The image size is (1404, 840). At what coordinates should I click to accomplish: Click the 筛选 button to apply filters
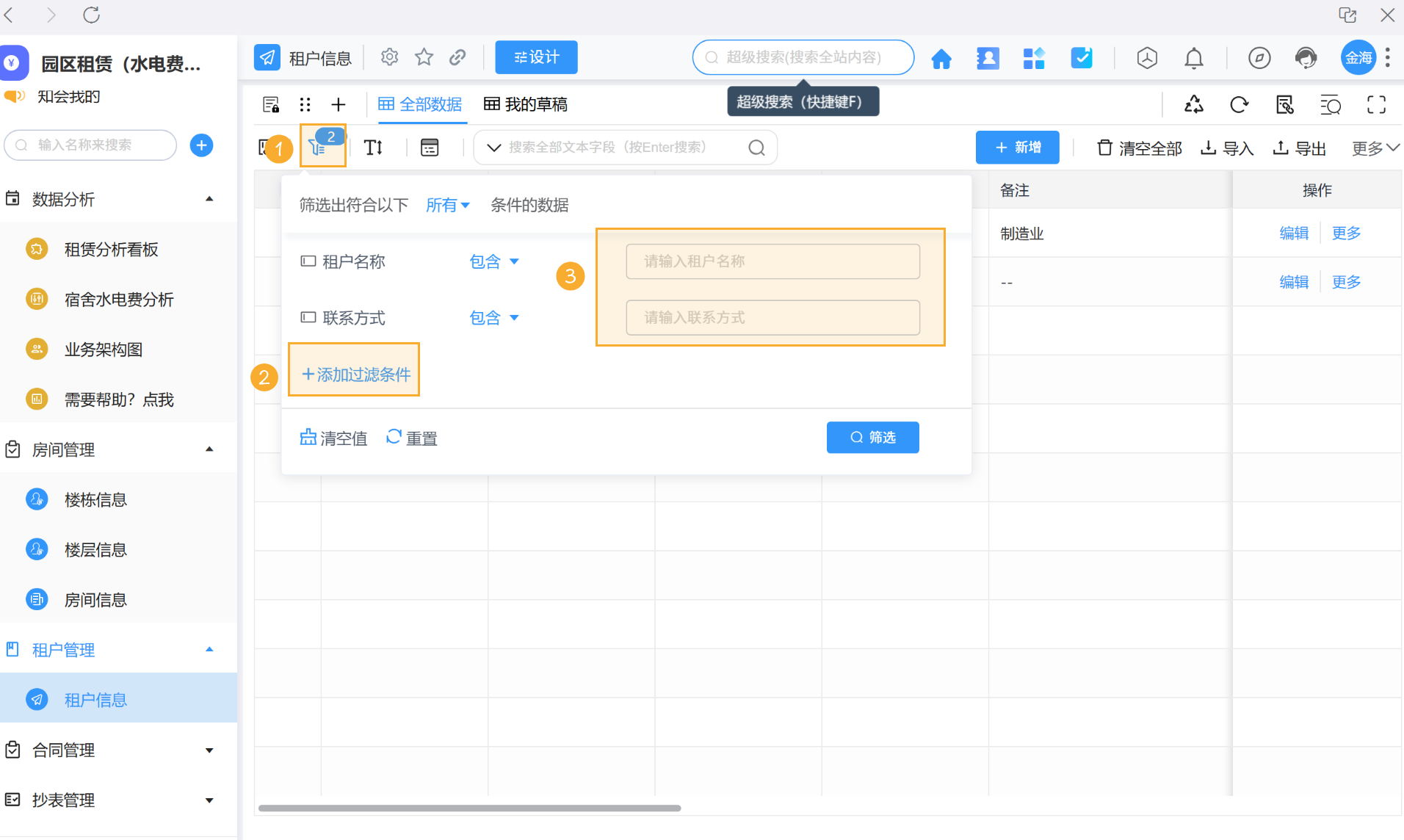pyautogui.click(x=872, y=437)
